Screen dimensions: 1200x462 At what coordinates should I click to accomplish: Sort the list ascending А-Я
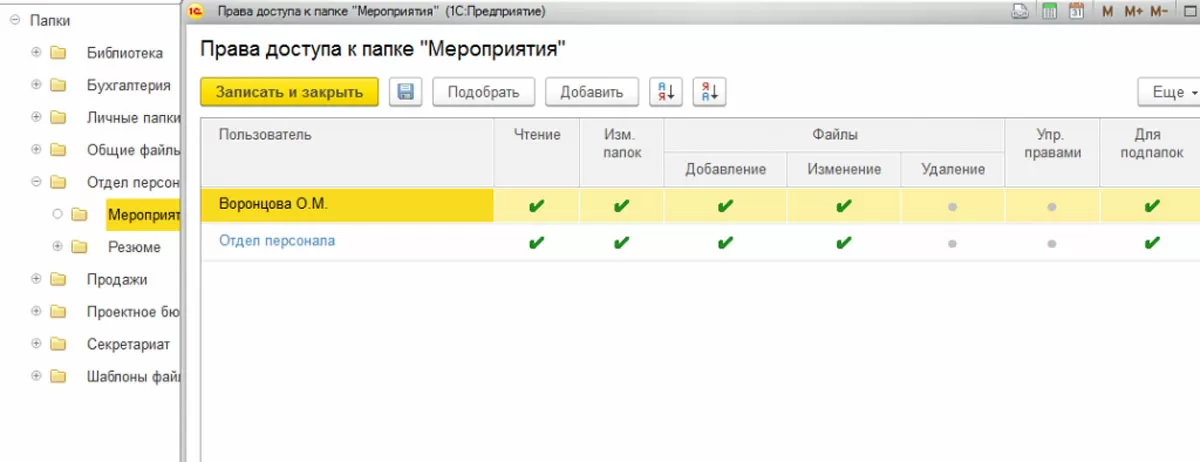[x=665, y=92]
